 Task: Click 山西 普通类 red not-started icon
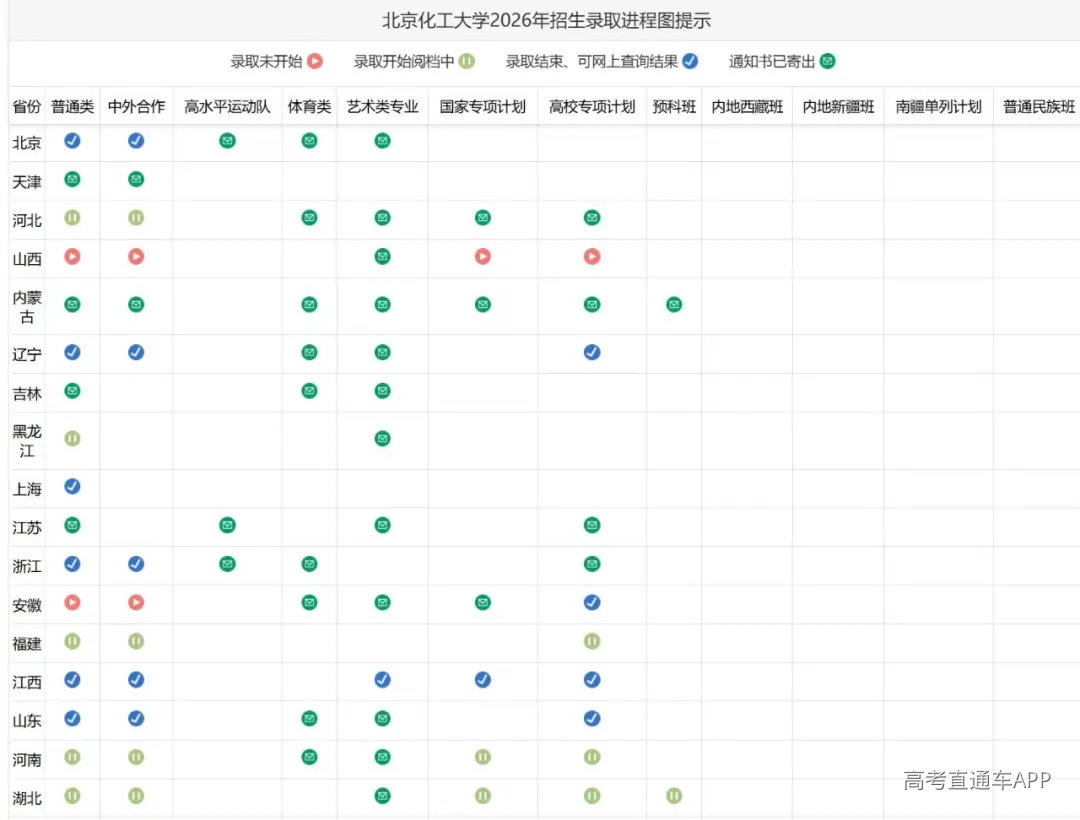pos(72,256)
